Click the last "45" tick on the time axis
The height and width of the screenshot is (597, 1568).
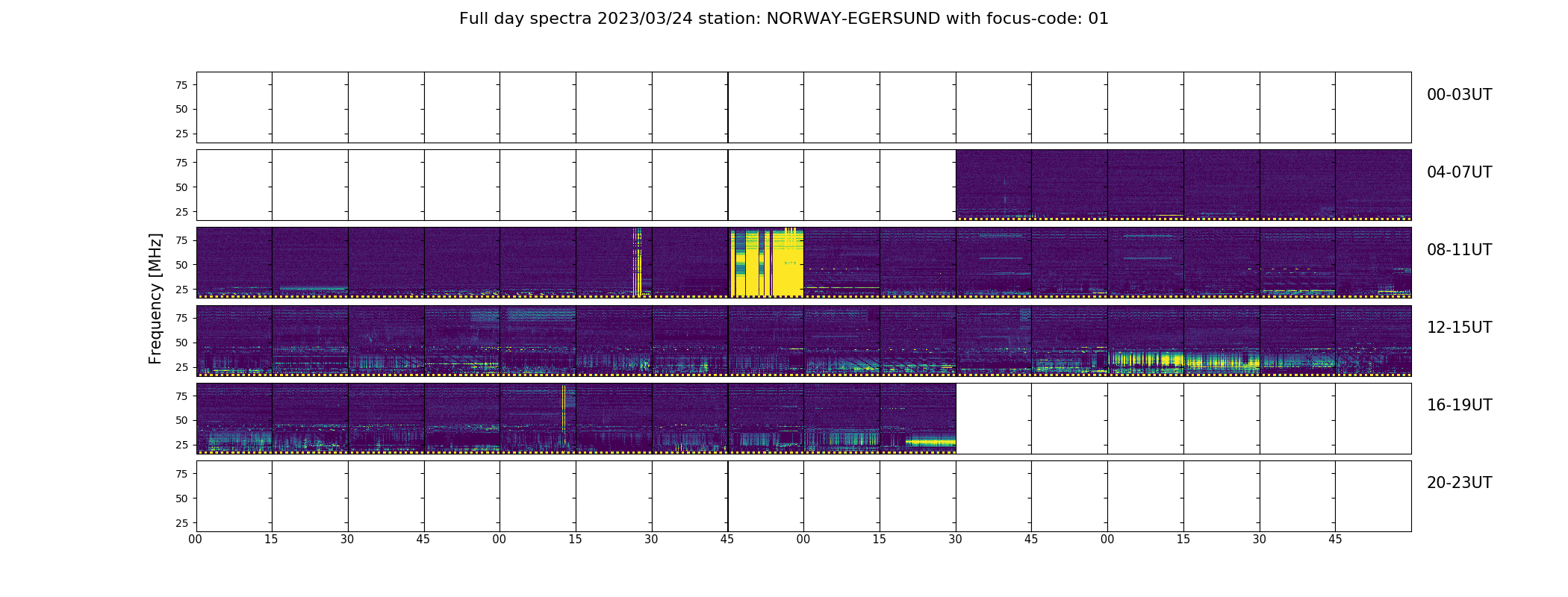[x=1335, y=540]
